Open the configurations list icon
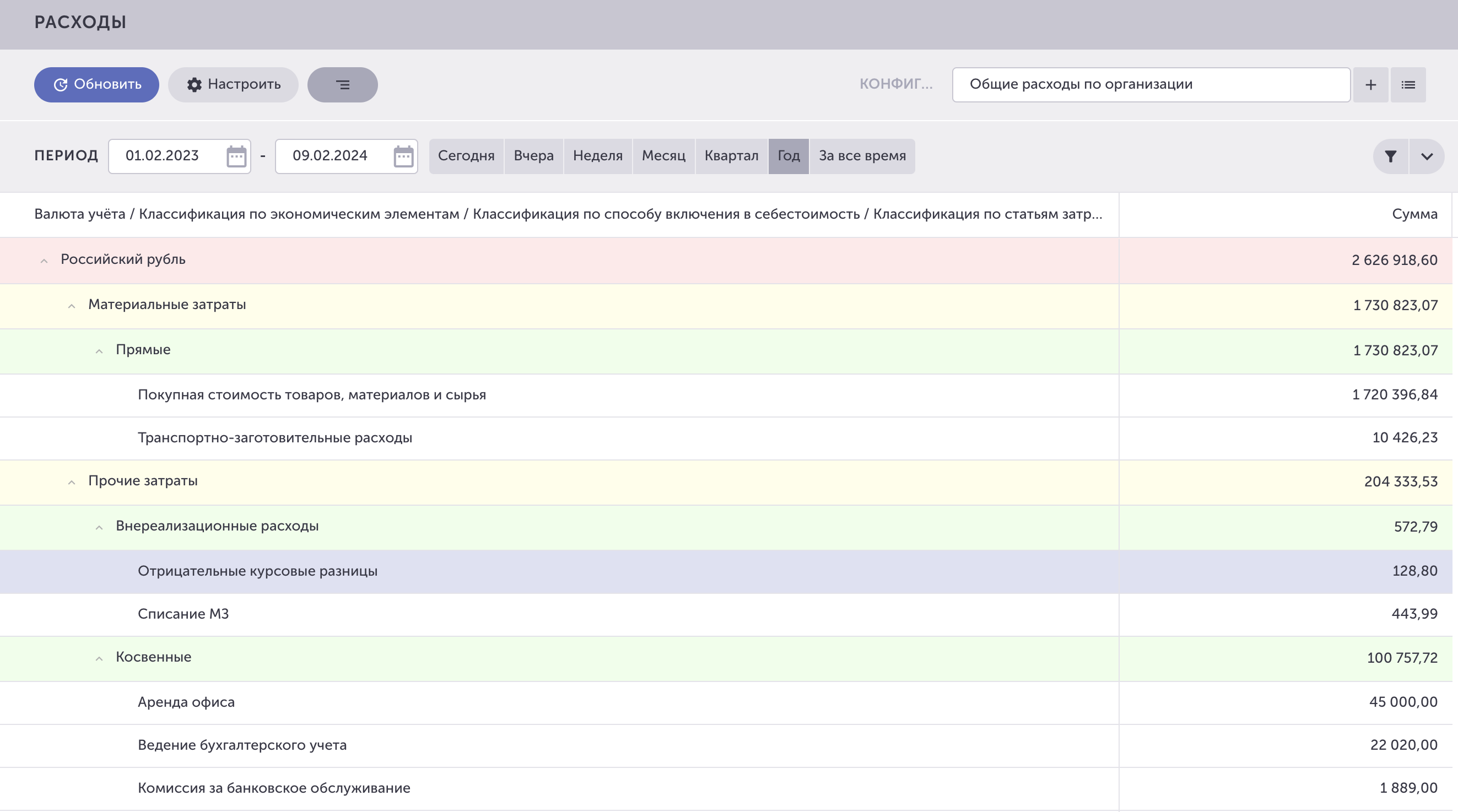 click(1408, 85)
